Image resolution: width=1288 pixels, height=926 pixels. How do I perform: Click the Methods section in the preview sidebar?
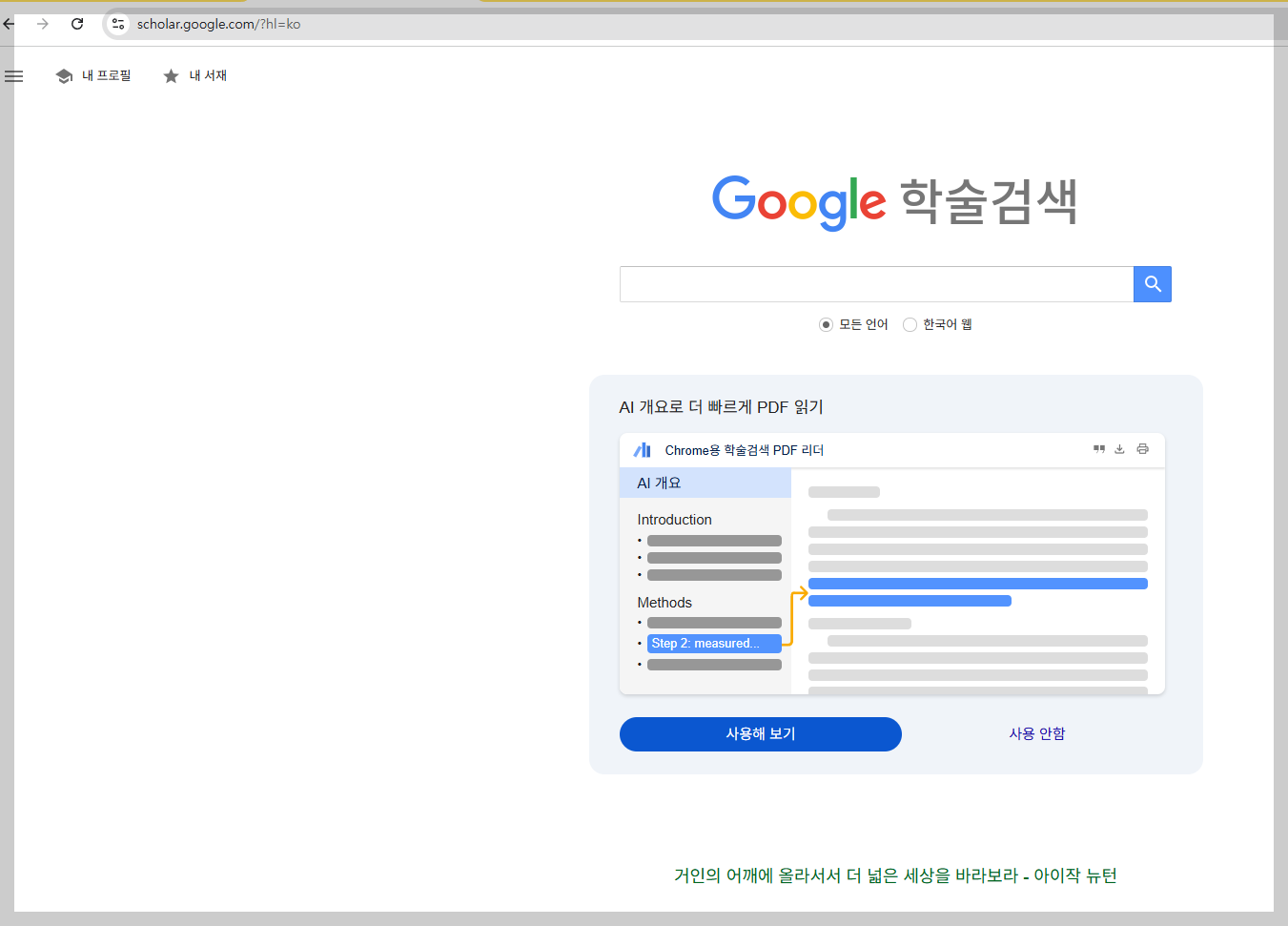tap(664, 602)
